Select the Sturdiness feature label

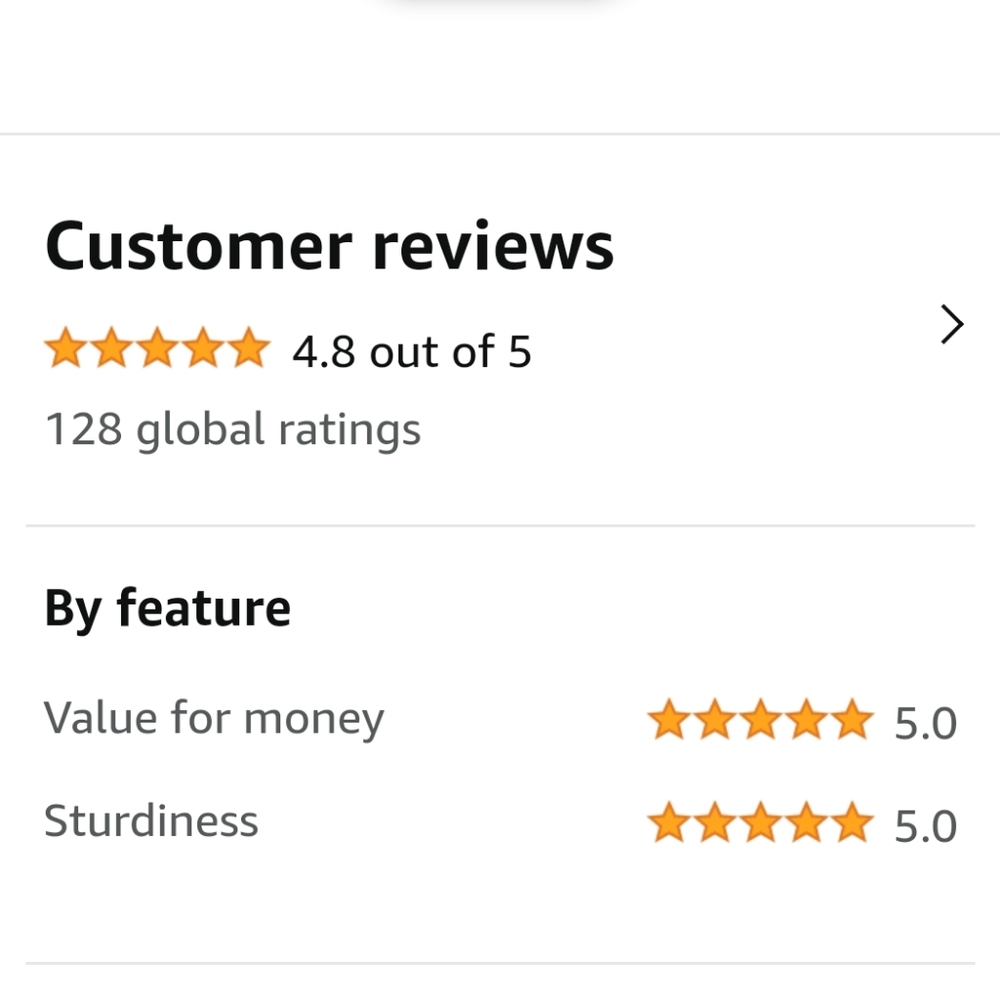tap(151, 822)
